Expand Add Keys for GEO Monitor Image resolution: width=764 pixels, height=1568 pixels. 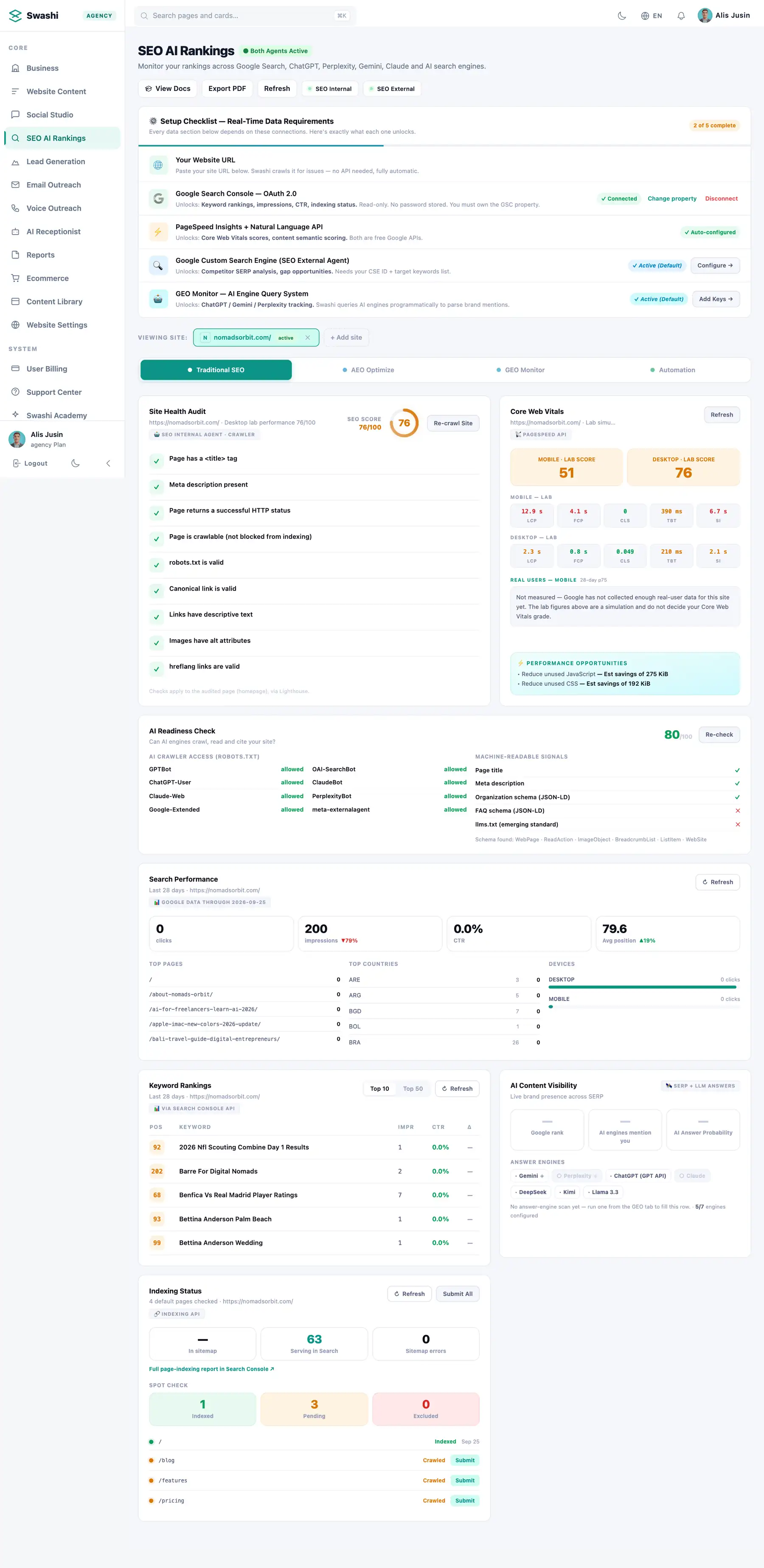(x=715, y=299)
